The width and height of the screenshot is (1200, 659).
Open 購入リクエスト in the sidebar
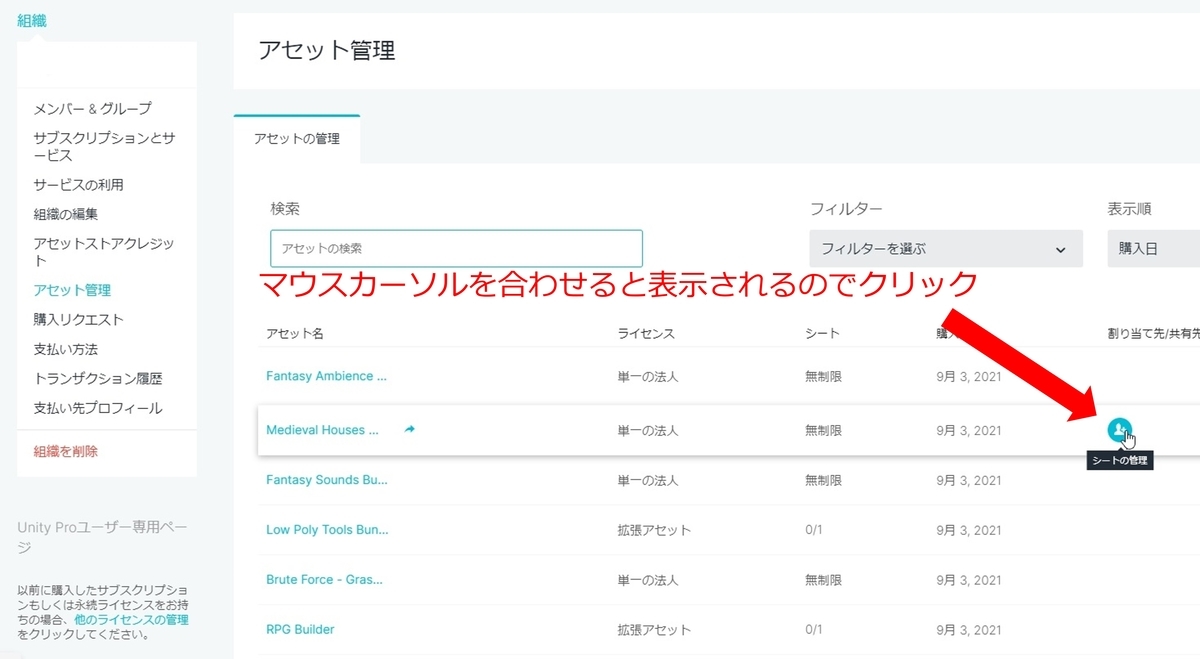tap(78, 319)
